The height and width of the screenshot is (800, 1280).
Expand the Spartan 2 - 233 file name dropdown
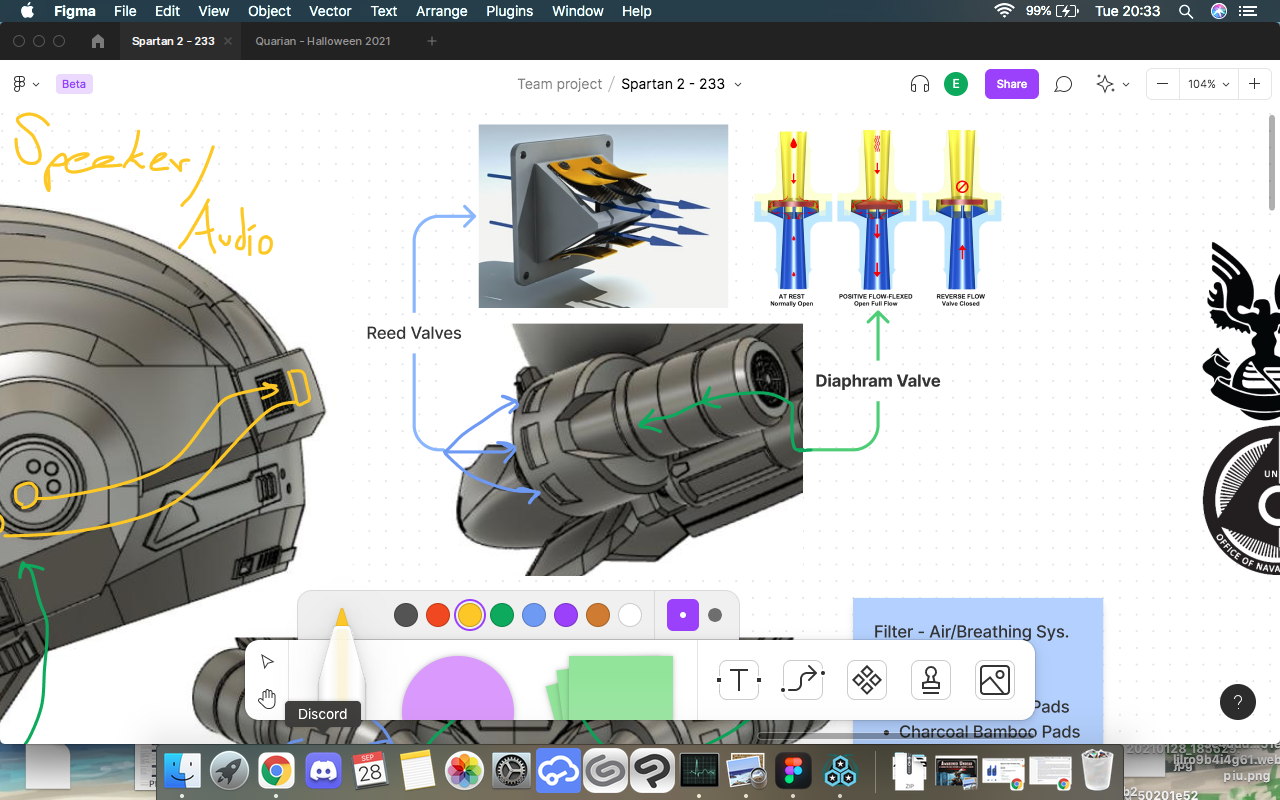[x=738, y=84]
